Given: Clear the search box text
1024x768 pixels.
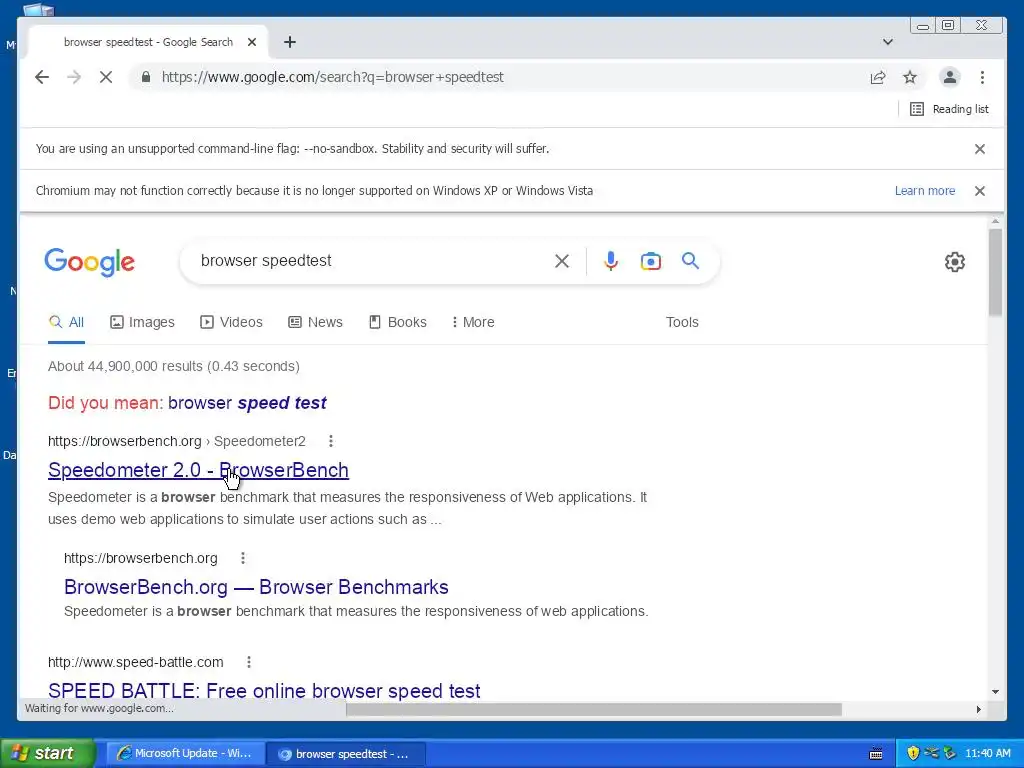Looking at the screenshot, I should coord(562,261).
